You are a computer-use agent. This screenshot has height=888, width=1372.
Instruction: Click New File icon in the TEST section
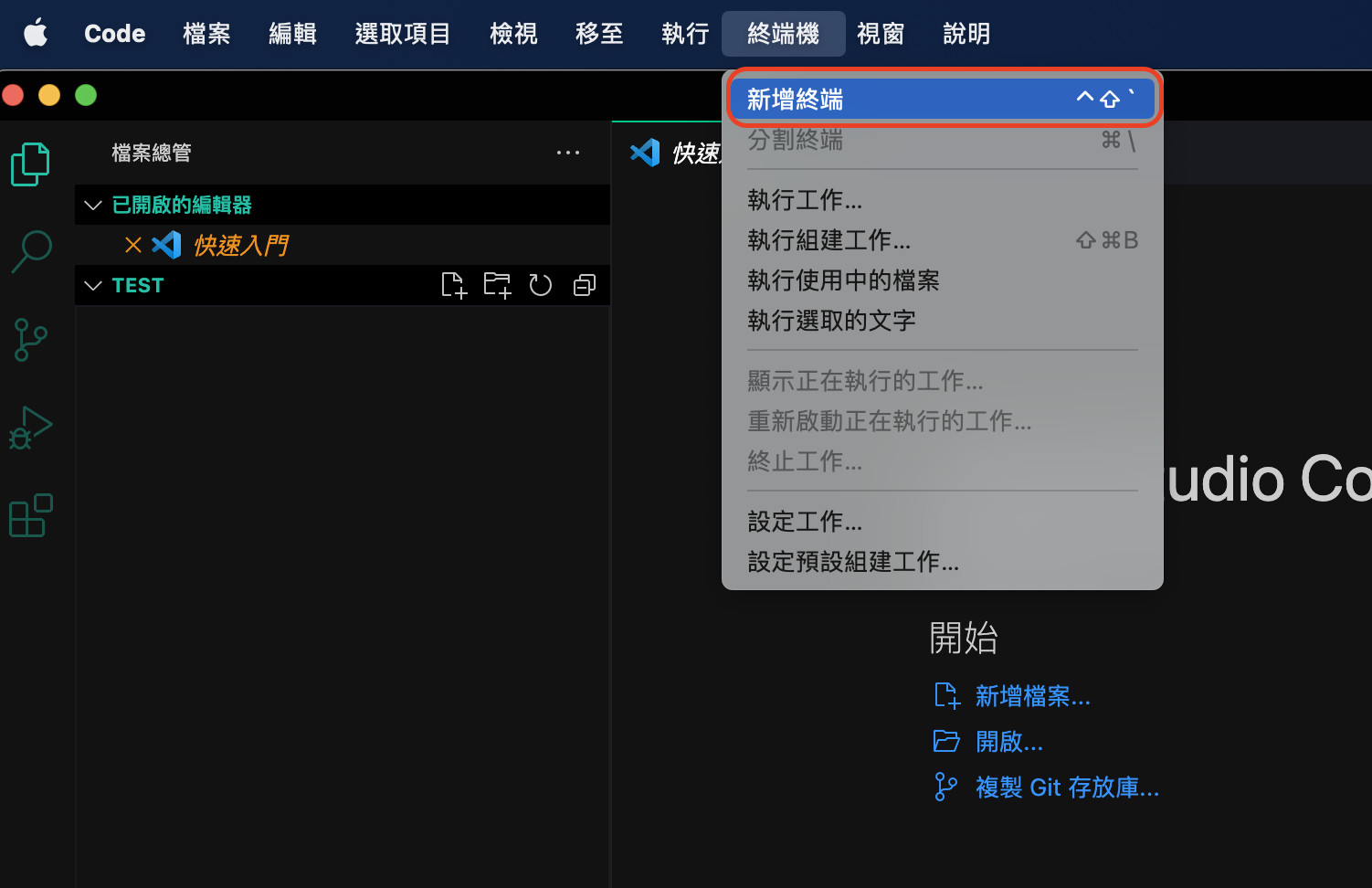453,285
